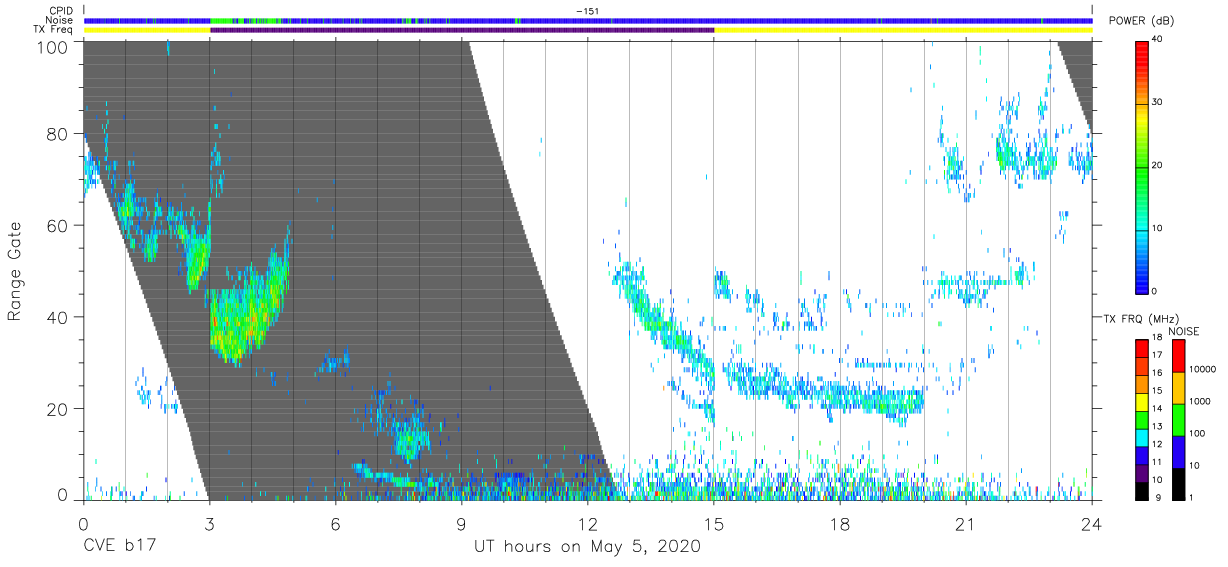Click the 3 tick label on UT hours axis

(x=209, y=523)
